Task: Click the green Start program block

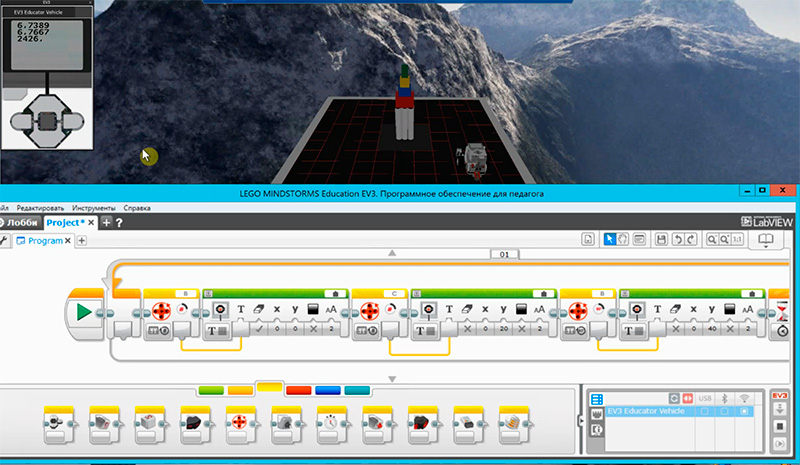Action: click(x=85, y=313)
